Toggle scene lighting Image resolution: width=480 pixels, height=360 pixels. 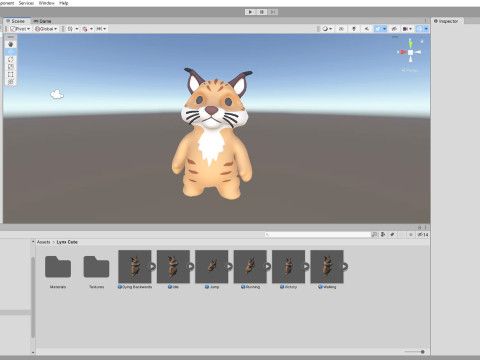click(x=354, y=29)
